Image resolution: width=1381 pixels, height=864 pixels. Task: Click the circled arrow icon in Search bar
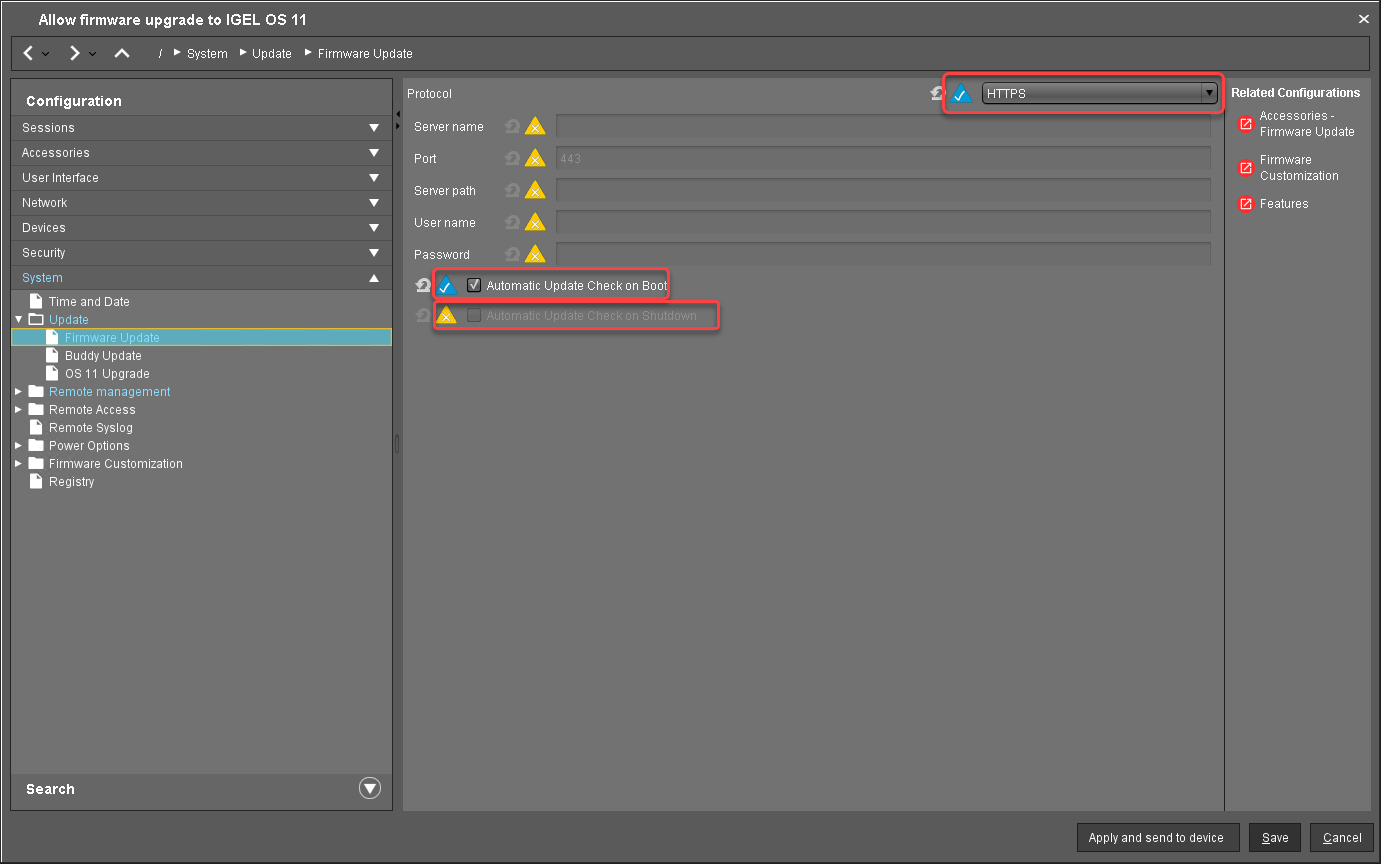click(370, 789)
